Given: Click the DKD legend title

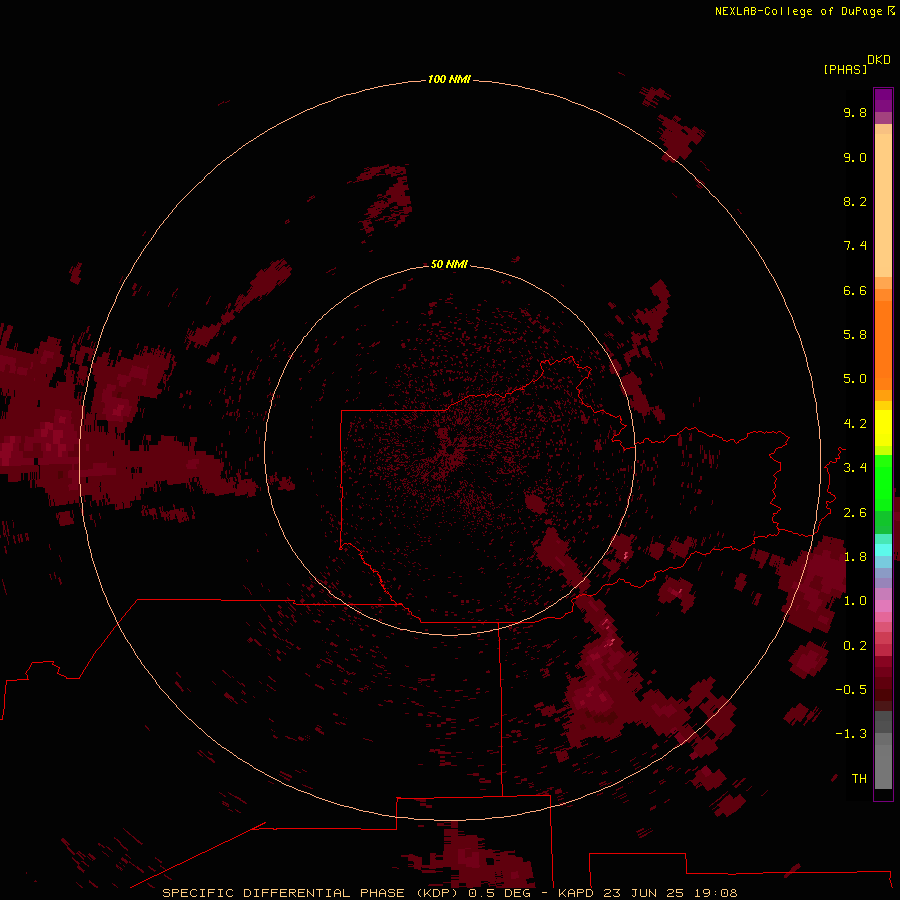Looking at the screenshot, I should pyautogui.click(x=879, y=60).
